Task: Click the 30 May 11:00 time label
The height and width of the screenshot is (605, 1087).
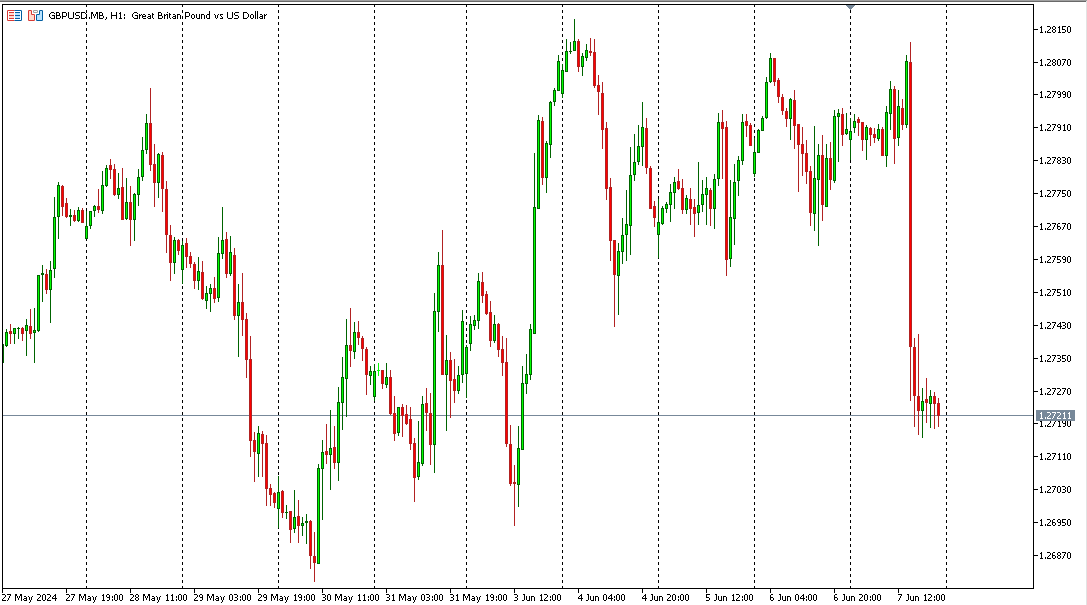Action: 350,597
